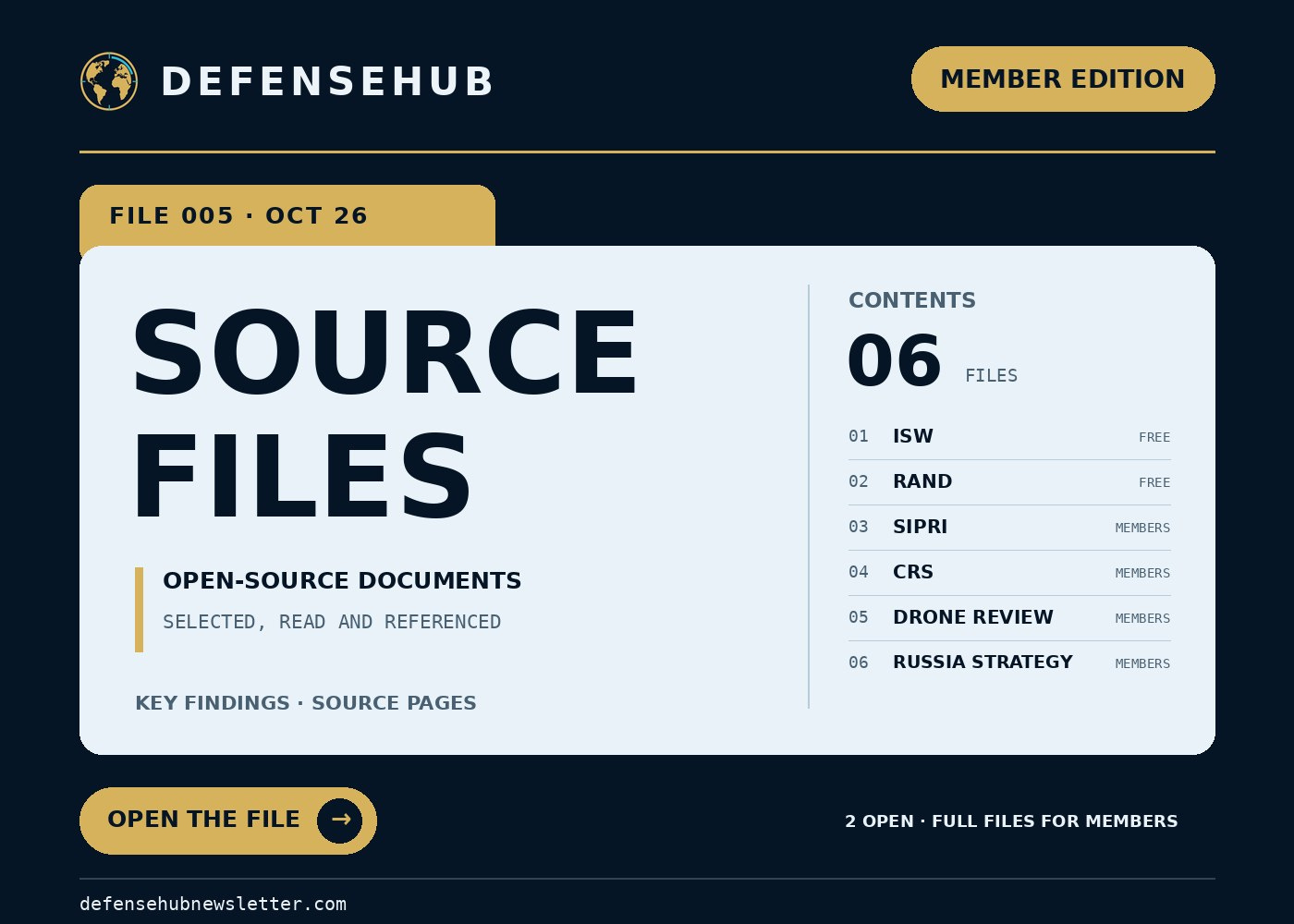The width and height of the screenshot is (1294, 924).
Task: Open the Russia Strategy entry
Action: pyautogui.click(x=1009, y=663)
